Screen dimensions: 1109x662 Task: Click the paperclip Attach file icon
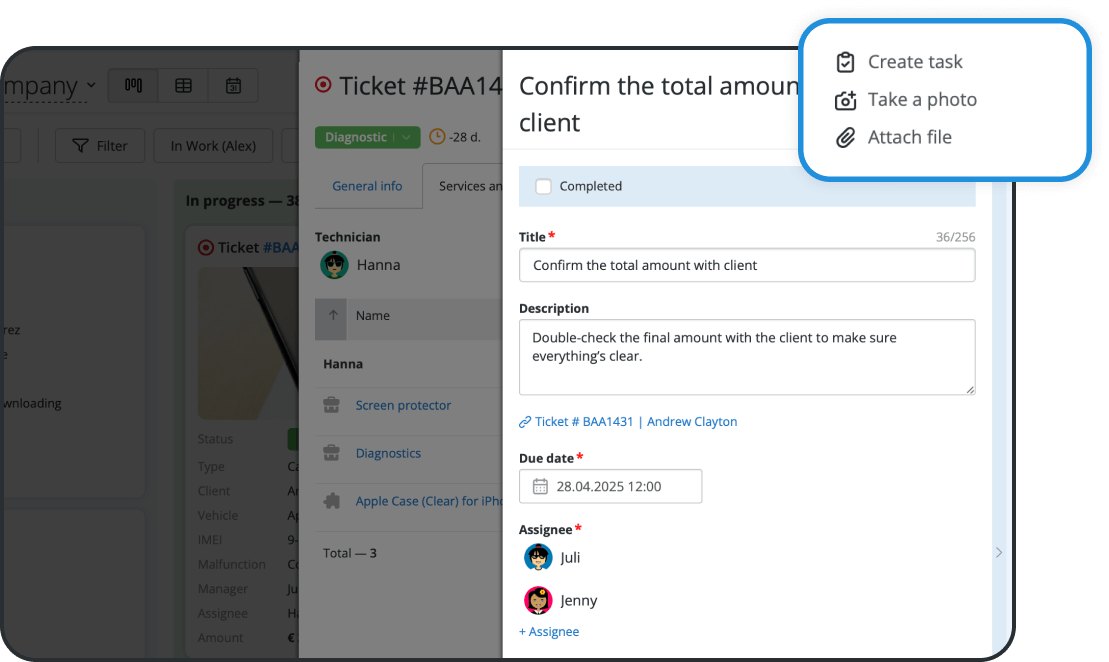coord(845,137)
